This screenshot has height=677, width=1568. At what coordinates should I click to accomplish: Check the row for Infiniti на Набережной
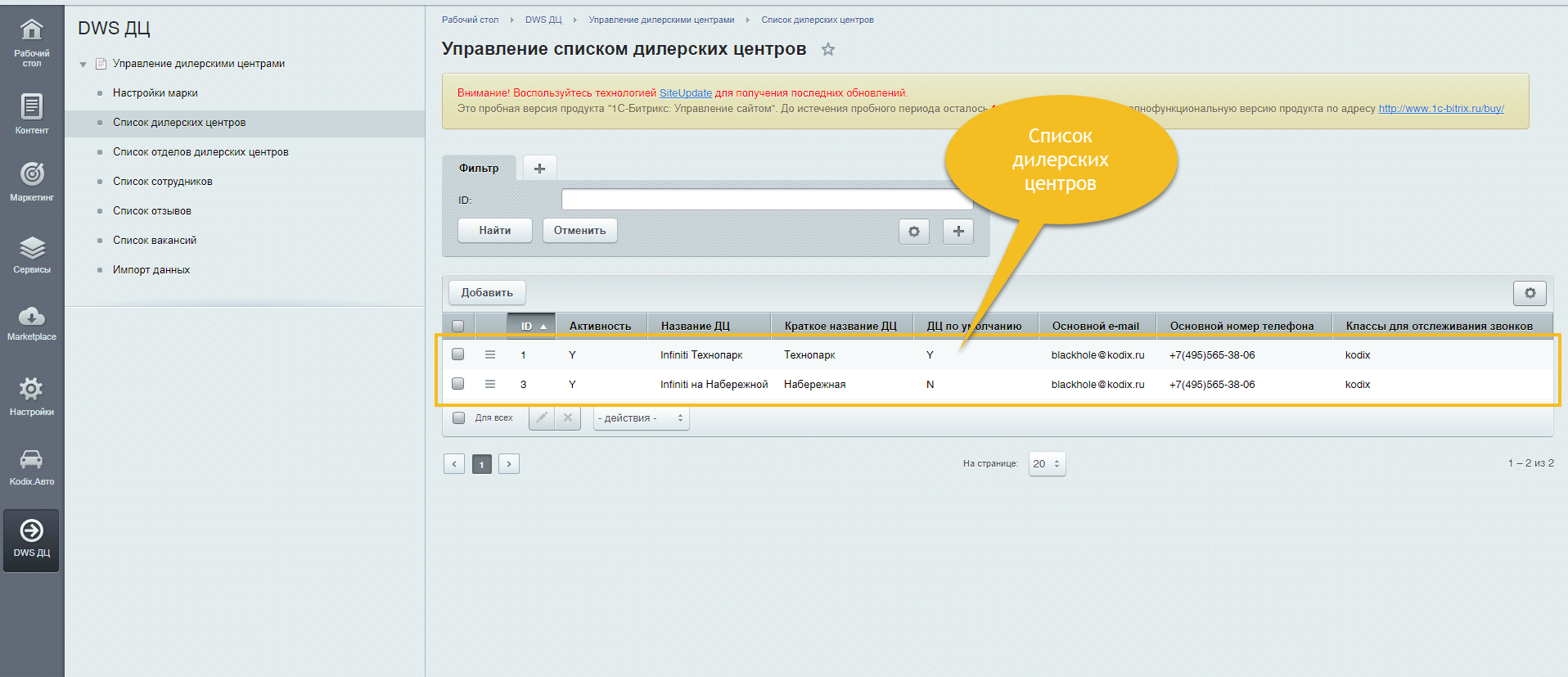click(458, 384)
